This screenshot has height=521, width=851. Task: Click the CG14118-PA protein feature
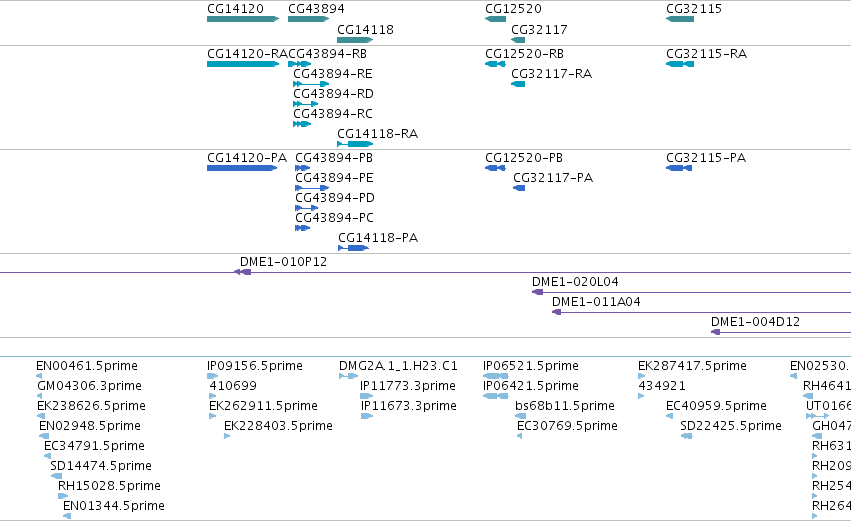[x=353, y=248]
